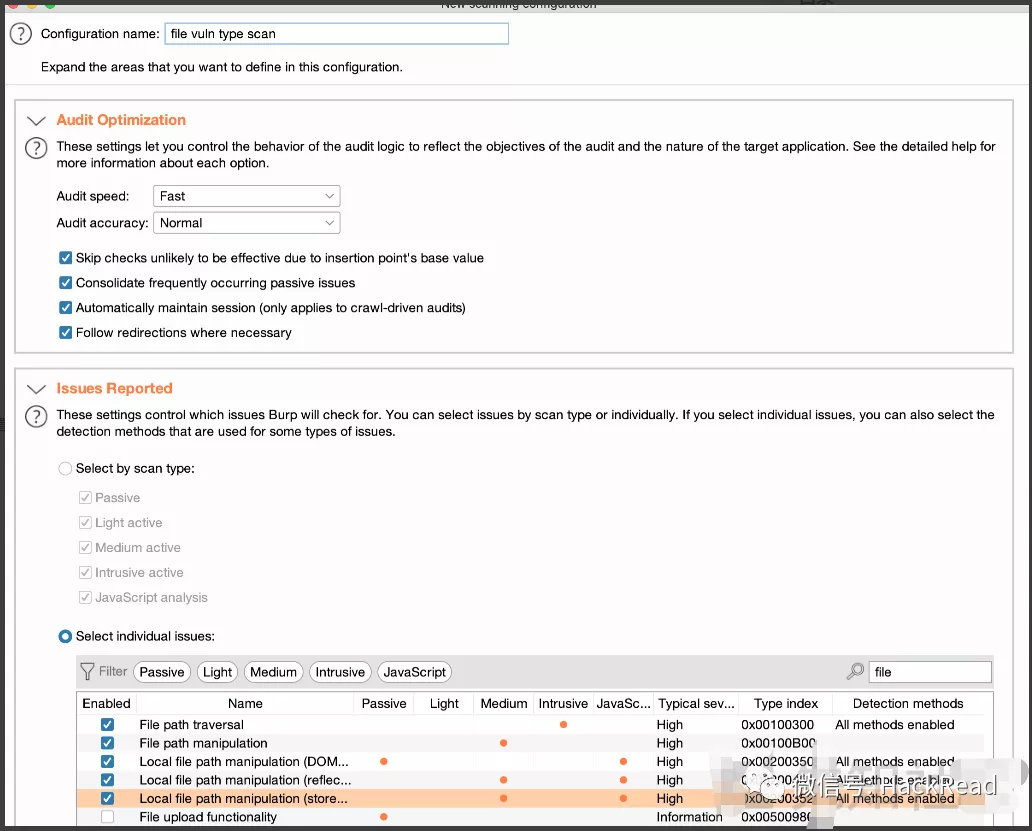Screen dimensions: 1032x831
Task: Select 'Local file path manipulation (DOM...' name
Action: [244, 761]
